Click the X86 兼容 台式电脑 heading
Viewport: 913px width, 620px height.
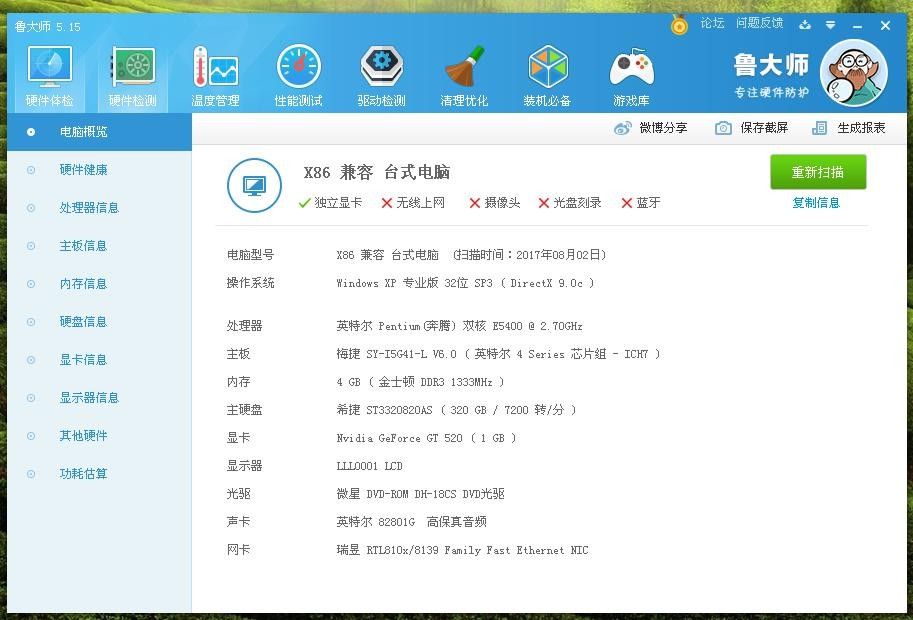(x=377, y=172)
